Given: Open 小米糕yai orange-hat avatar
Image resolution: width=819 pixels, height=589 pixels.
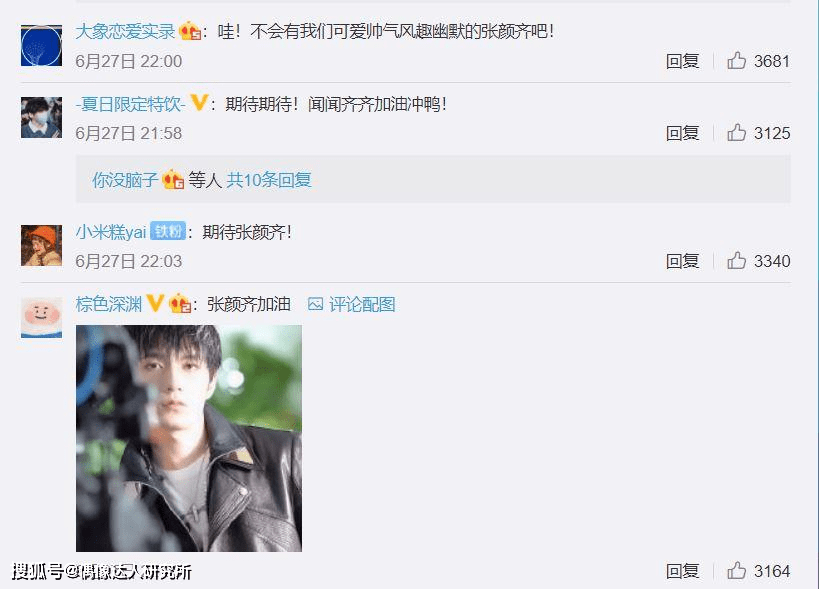Looking at the screenshot, I should coord(41,245).
